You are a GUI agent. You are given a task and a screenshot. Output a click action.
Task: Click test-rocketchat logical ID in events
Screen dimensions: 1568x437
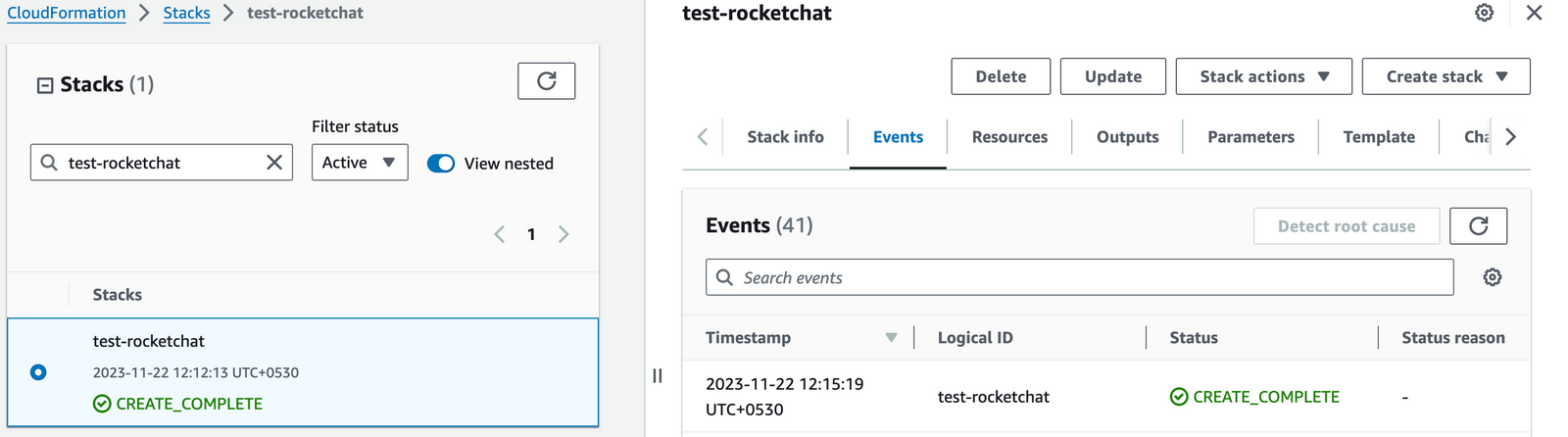tap(994, 397)
